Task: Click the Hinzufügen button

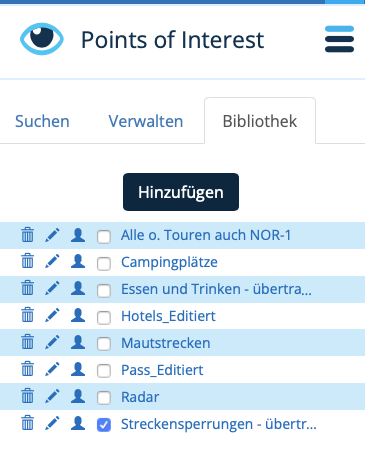Action: 181,192
